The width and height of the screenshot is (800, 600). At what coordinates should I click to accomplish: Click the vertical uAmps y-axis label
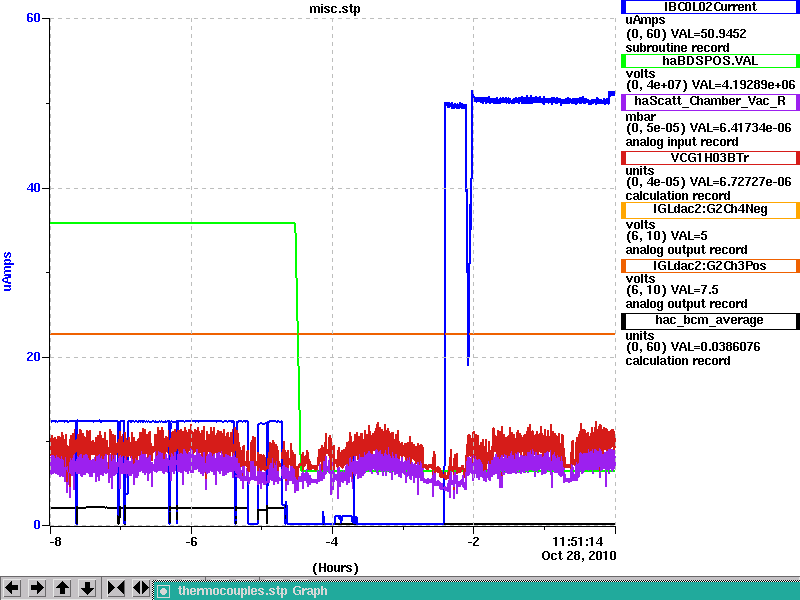(7, 271)
